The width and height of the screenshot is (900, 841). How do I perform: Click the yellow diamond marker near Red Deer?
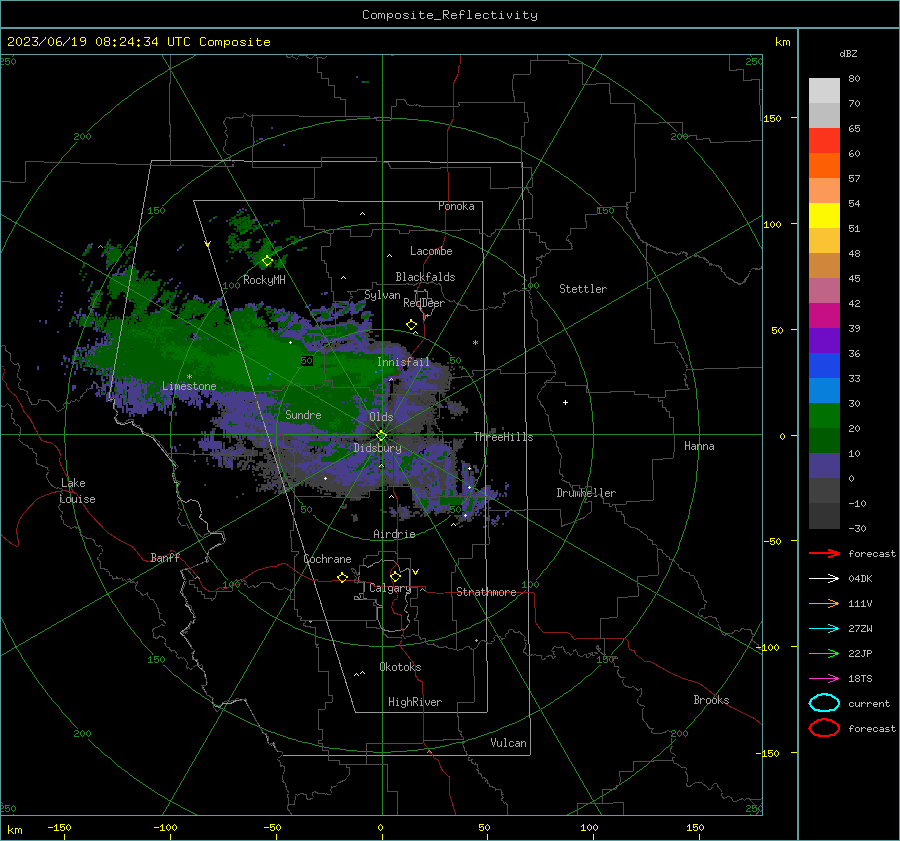pos(412,325)
